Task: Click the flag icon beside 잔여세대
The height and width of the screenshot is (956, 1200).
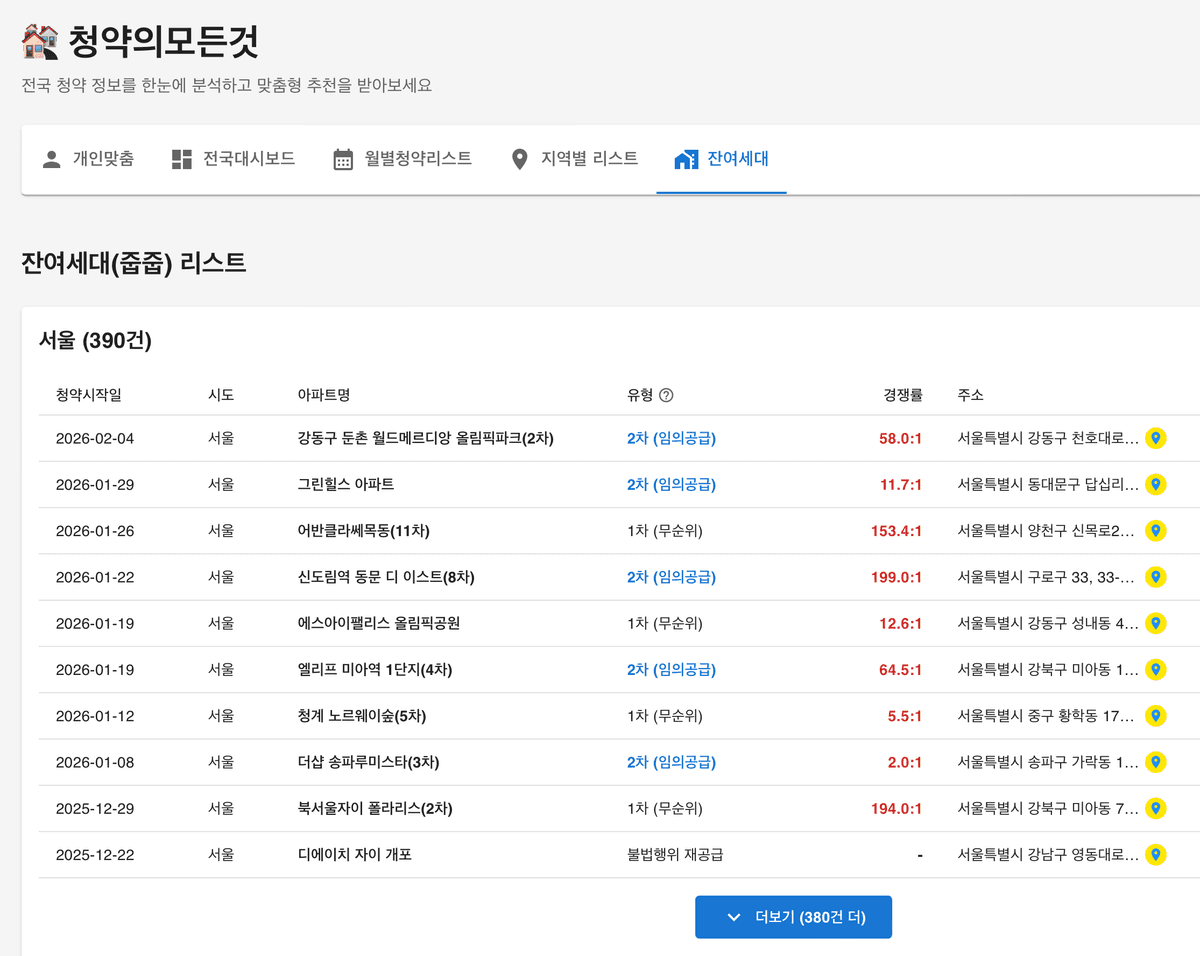Action: pos(685,157)
